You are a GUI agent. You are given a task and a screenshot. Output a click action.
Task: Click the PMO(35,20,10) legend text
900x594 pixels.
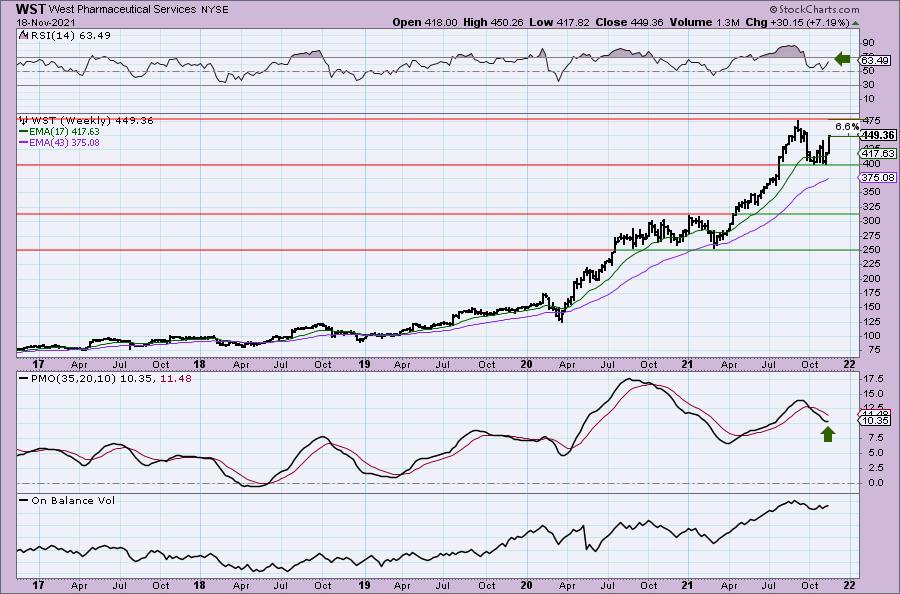tap(75, 379)
